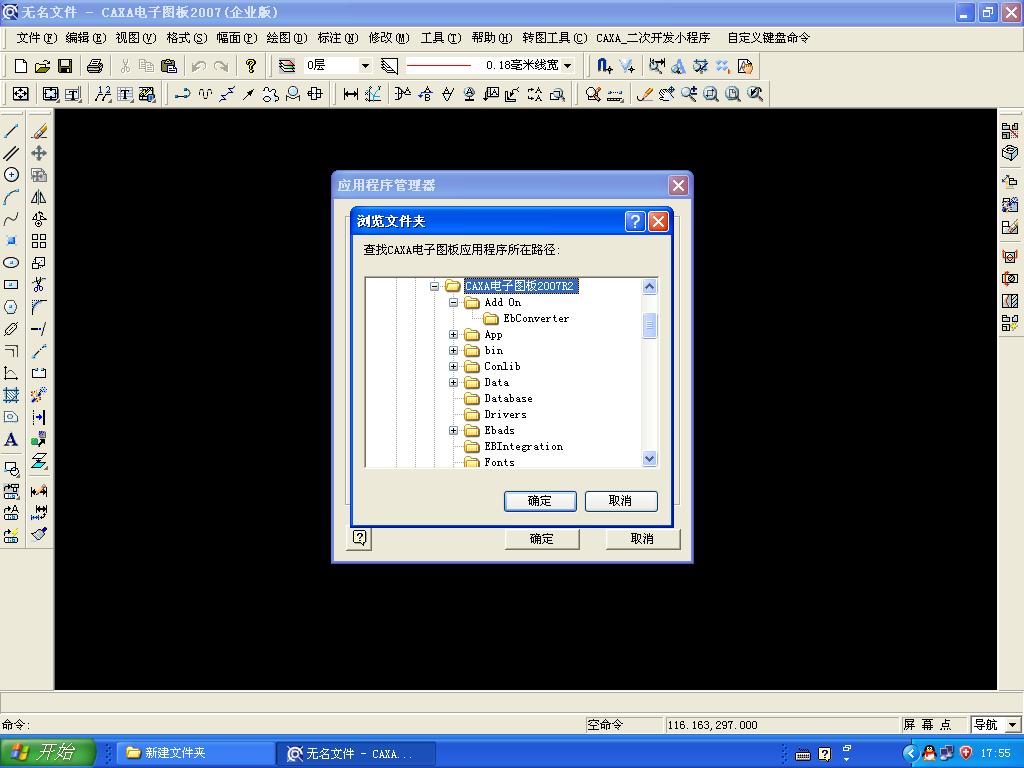Viewport: 1024px width, 768px height.
Task: Click 确定 in the application manager dialog
Action: (541, 539)
